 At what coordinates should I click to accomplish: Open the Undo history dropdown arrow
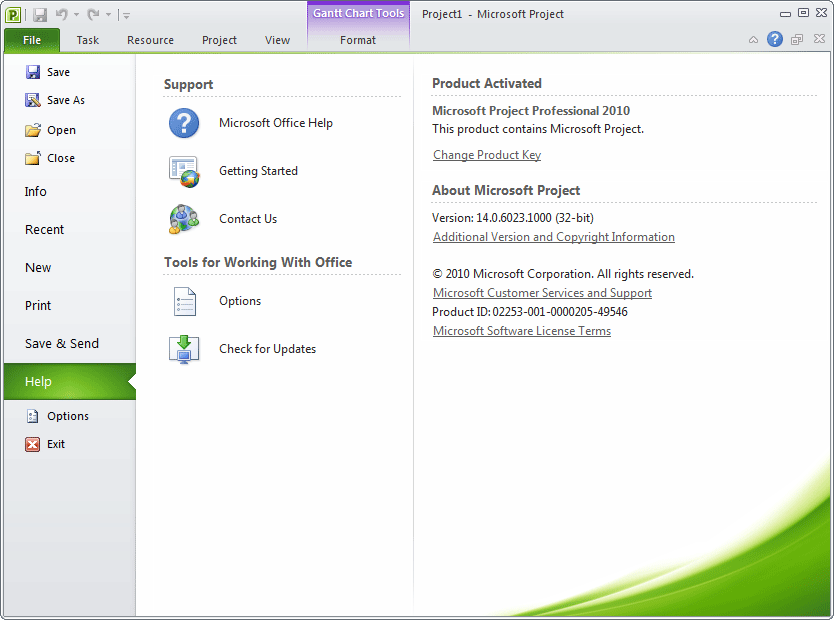pyautogui.click(x=77, y=15)
